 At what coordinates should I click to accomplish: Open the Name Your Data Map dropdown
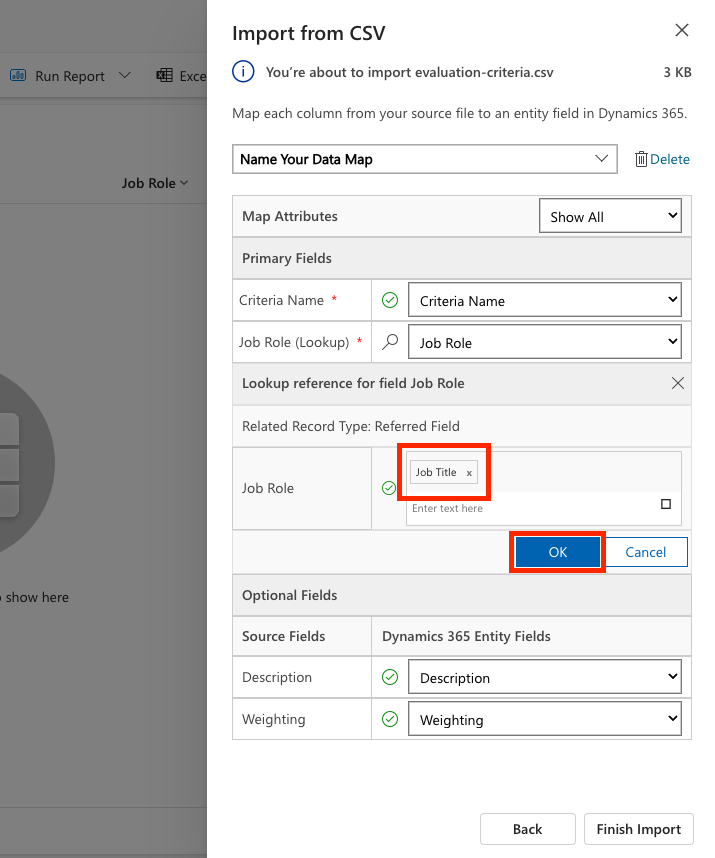[424, 159]
